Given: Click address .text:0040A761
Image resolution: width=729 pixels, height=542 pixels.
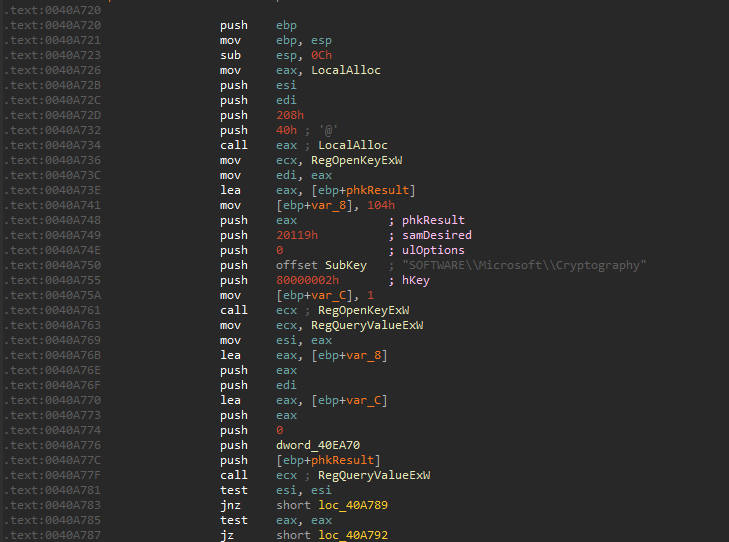Looking at the screenshot, I should [x=52, y=310].
